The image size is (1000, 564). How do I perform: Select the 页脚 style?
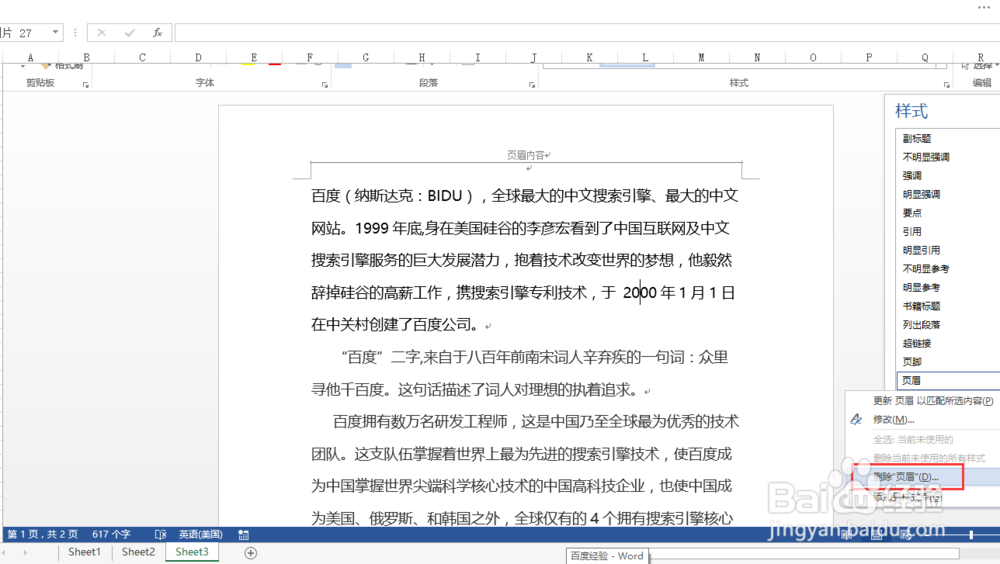[911, 362]
